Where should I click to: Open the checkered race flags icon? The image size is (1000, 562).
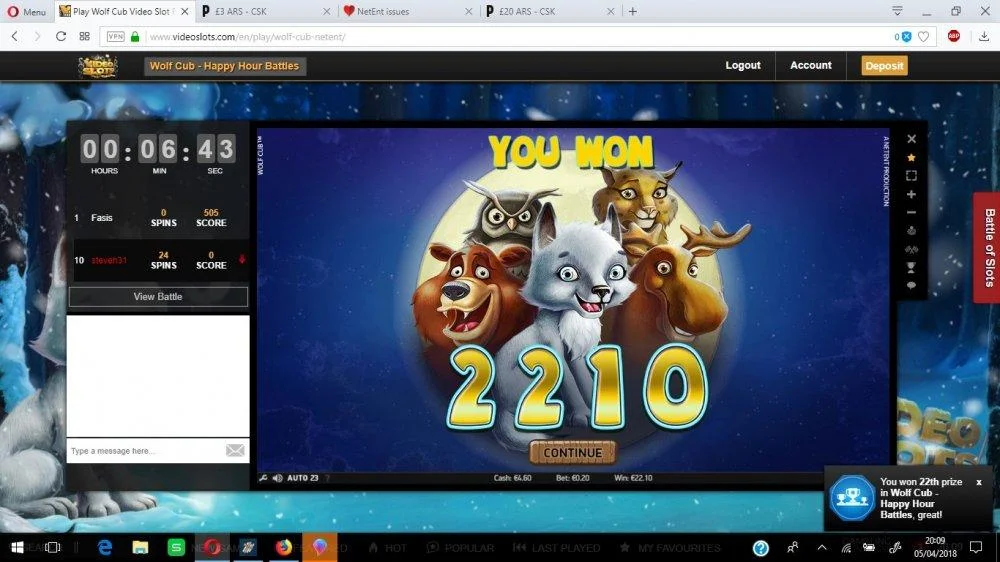(x=911, y=249)
